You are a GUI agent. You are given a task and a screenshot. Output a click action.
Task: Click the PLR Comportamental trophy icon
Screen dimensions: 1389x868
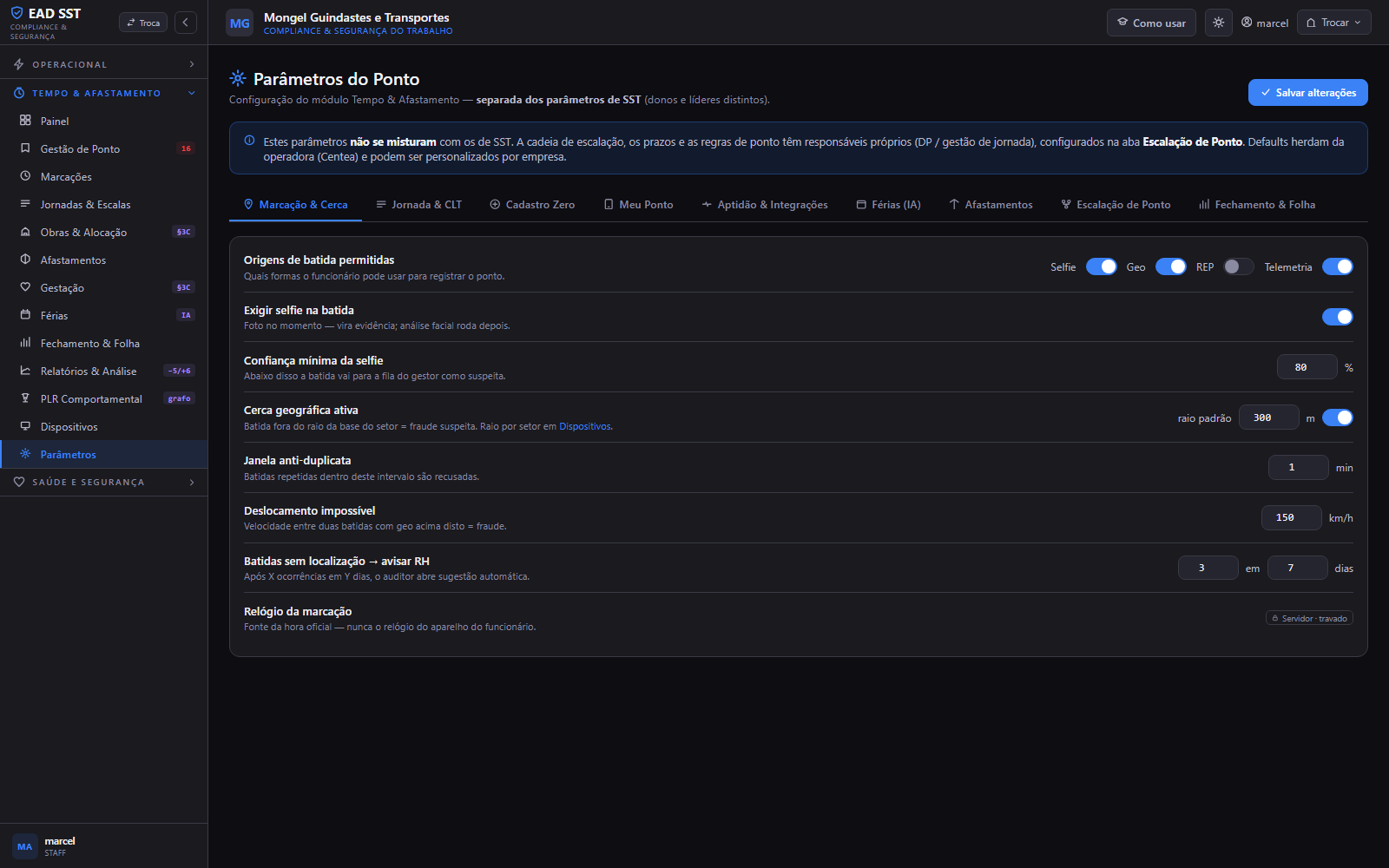[x=25, y=398]
